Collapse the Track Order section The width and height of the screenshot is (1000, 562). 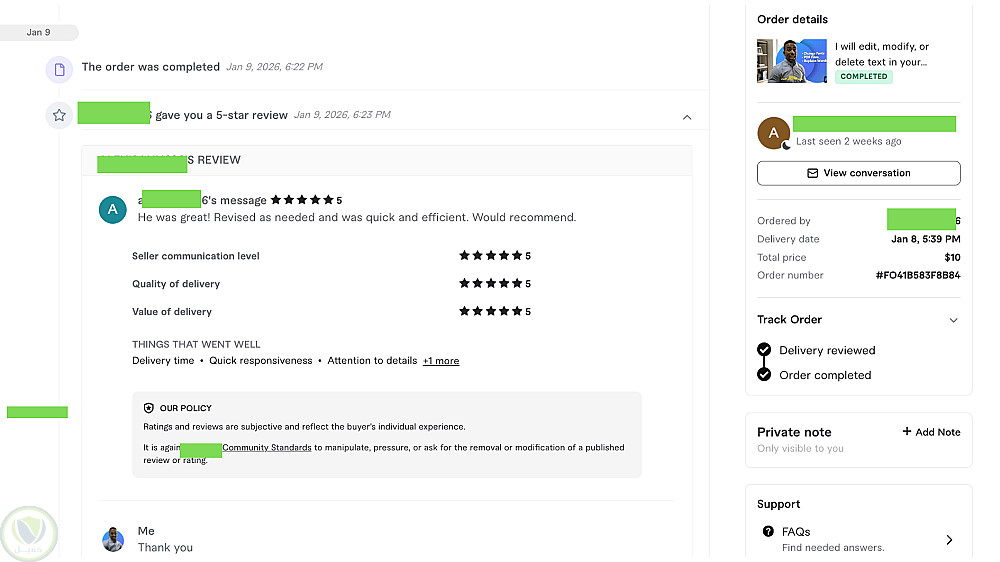point(953,321)
